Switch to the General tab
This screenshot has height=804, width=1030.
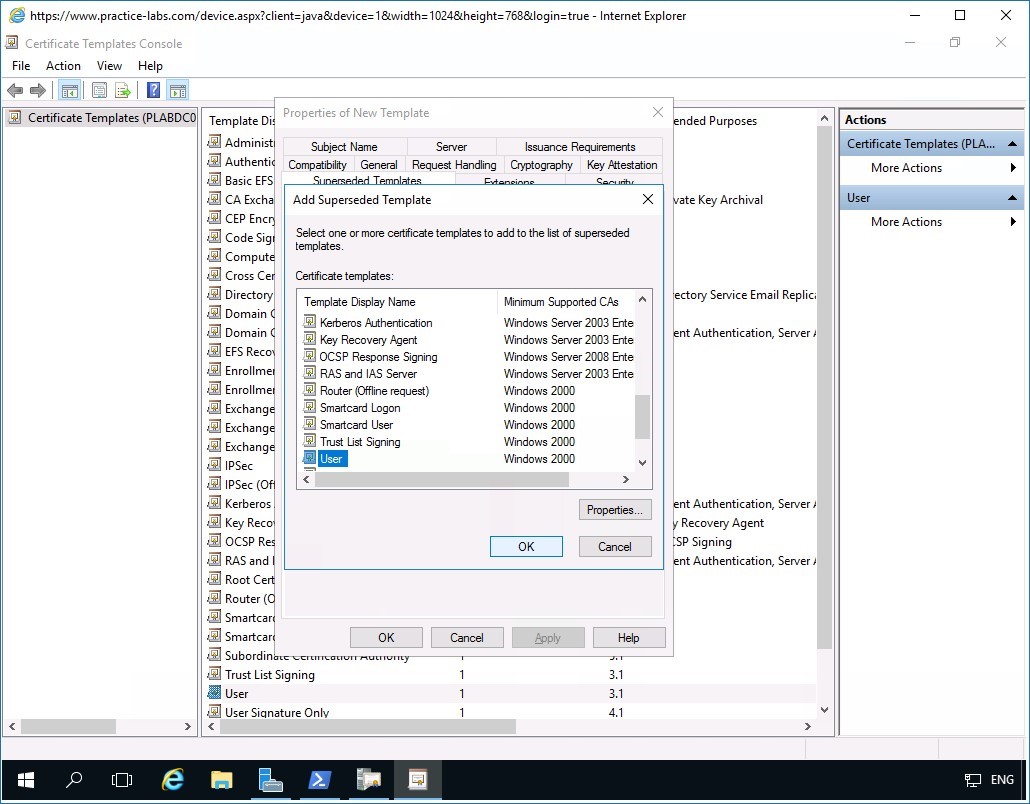pos(378,165)
